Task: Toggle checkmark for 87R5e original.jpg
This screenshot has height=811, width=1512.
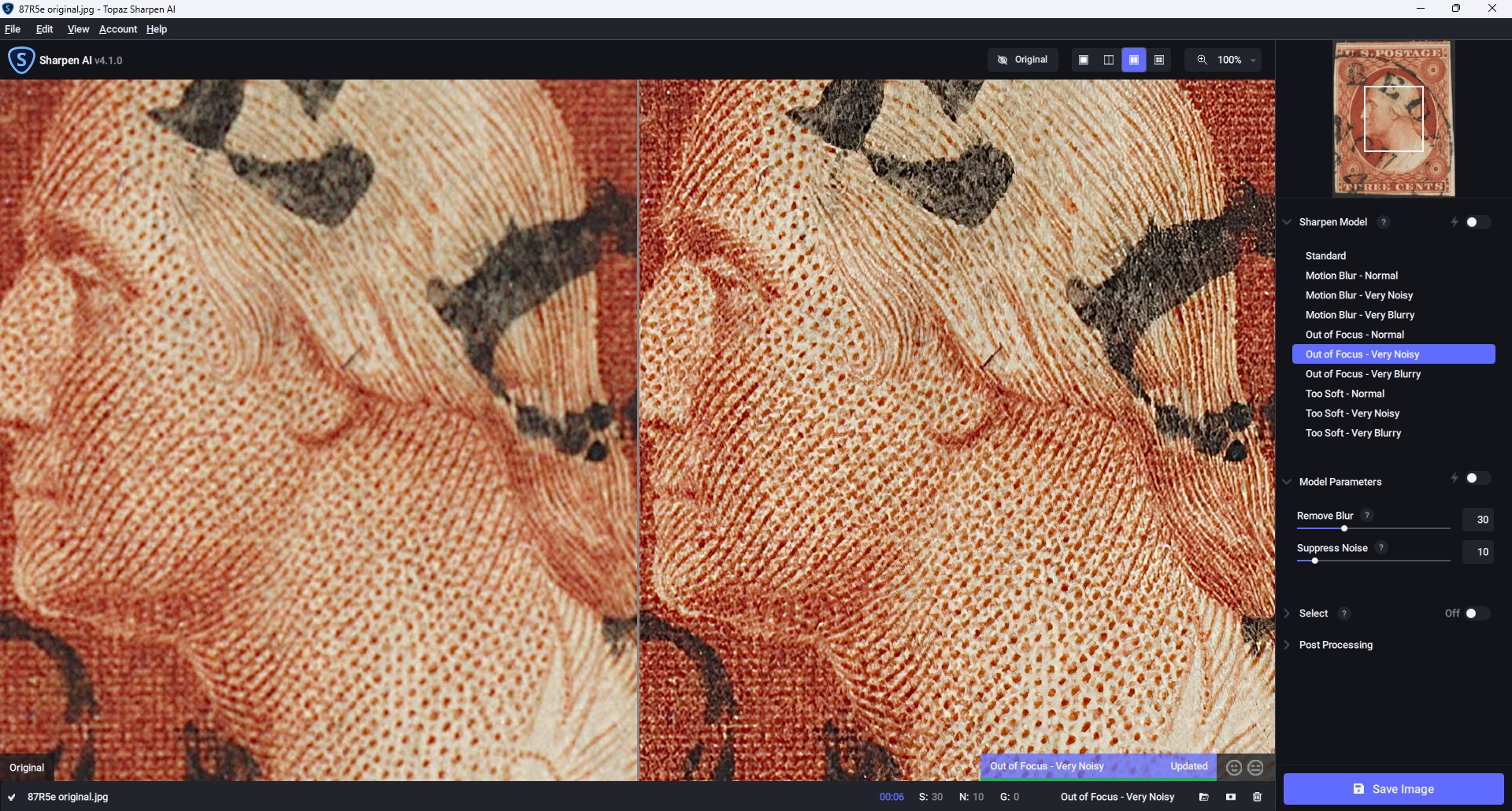Action: (x=12, y=797)
